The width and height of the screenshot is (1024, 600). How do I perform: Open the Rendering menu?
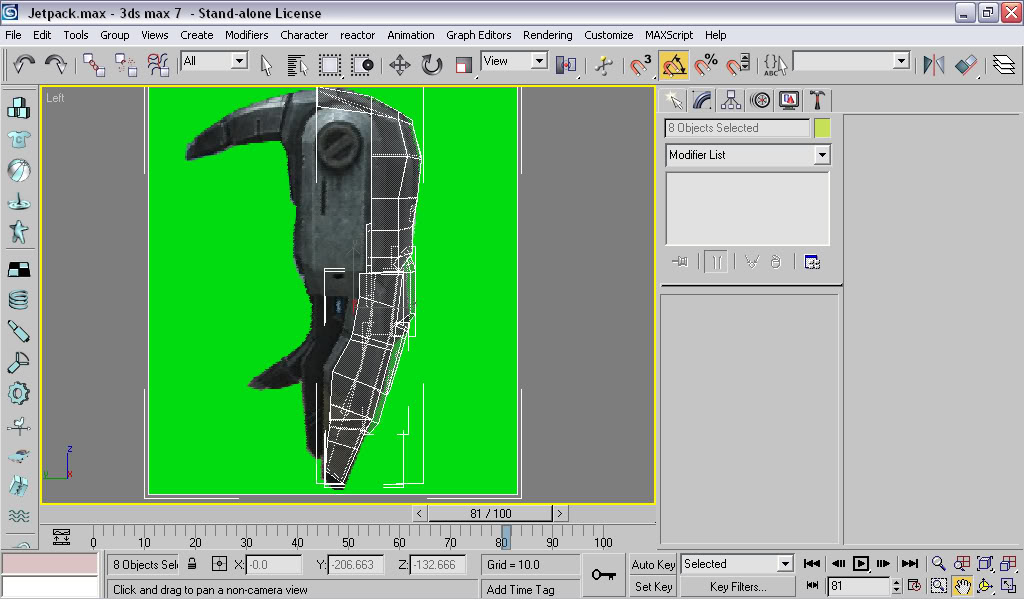[547, 35]
